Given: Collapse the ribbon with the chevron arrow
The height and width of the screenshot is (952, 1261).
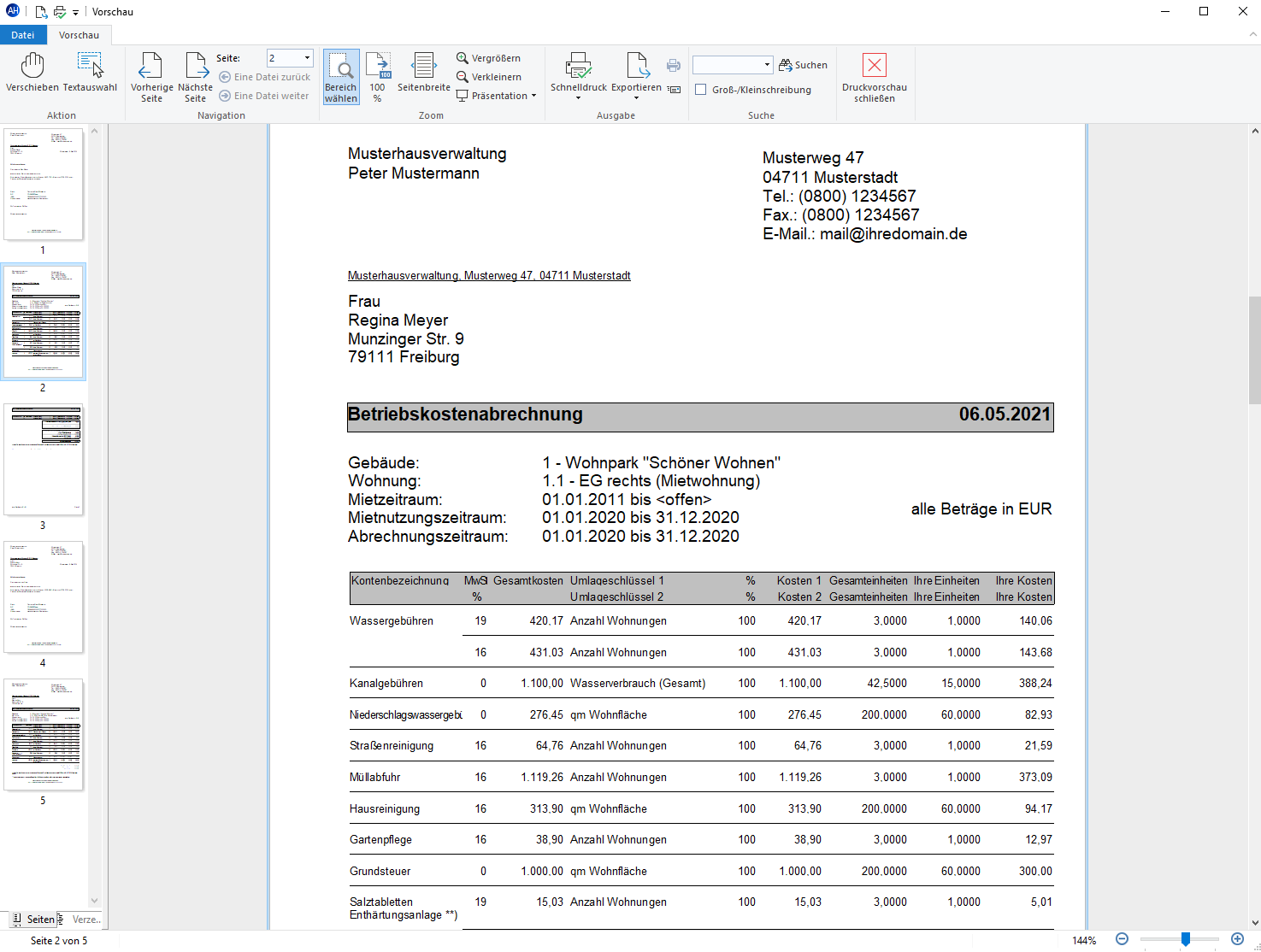Looking at the screenshot, I should click(x=1253, y=35).
